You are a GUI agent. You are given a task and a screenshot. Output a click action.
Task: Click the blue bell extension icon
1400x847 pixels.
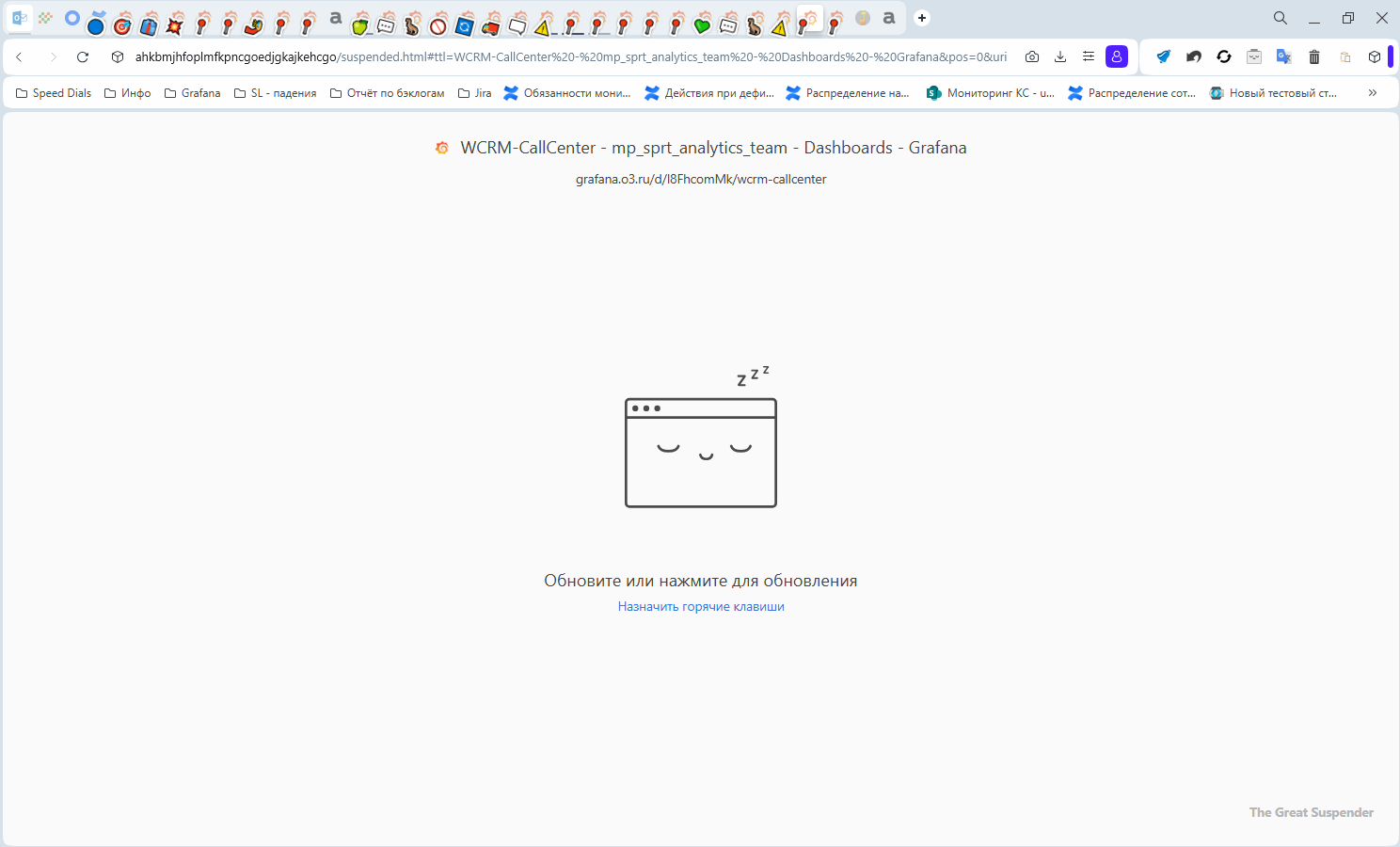(x=1164, y=56)
